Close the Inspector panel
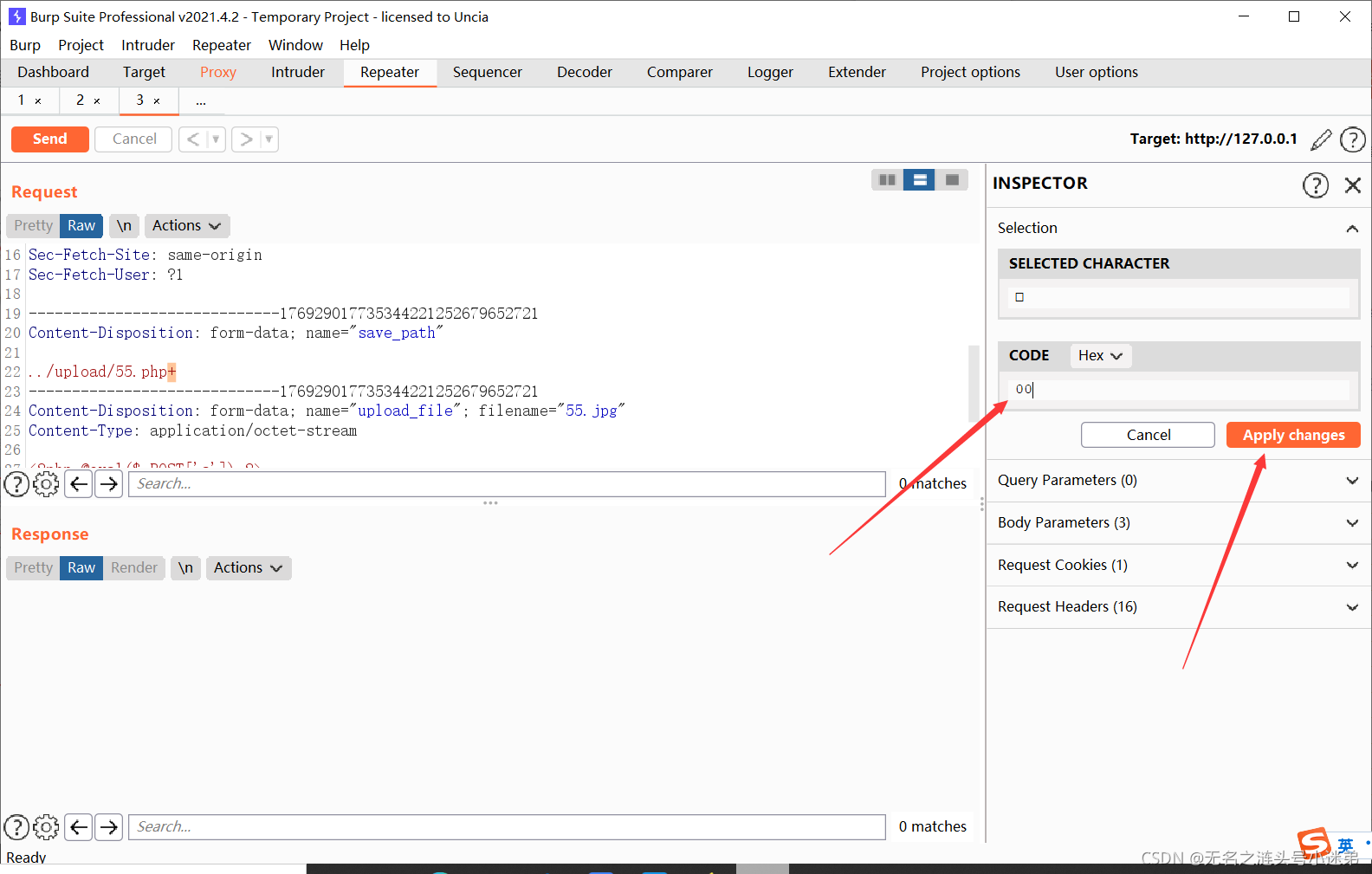 tap(1353, 185)
